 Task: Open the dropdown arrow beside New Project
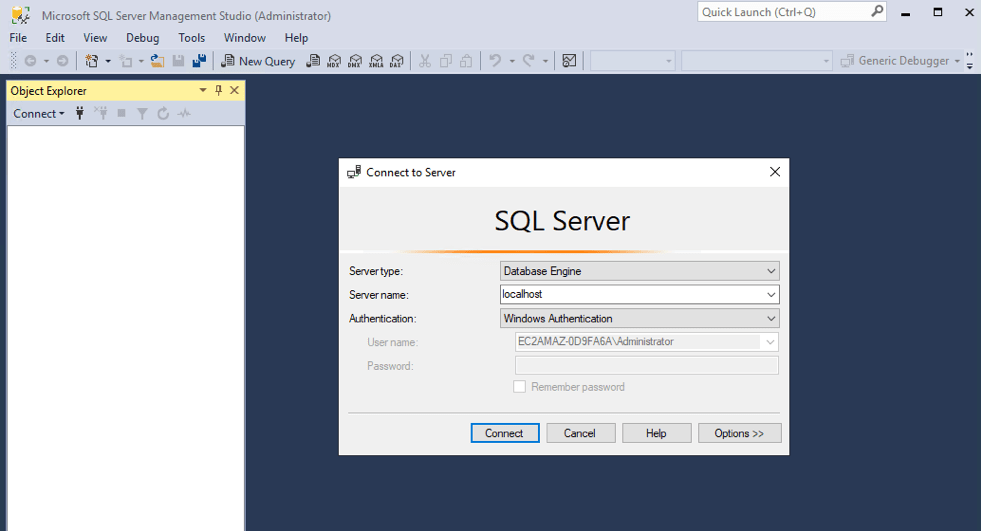(108, 61)
